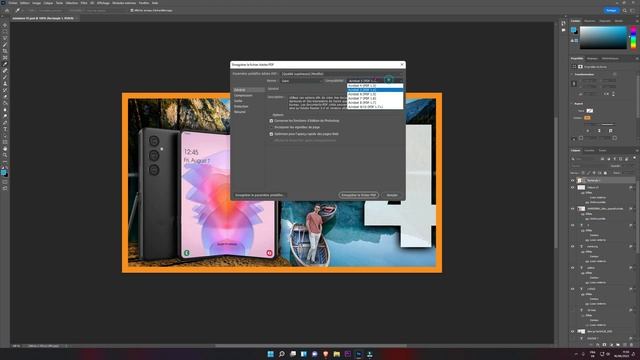Select the Spot Healing Brush tool
The width and height of the screenshot is (640, 360).
[x=5, y=71]
